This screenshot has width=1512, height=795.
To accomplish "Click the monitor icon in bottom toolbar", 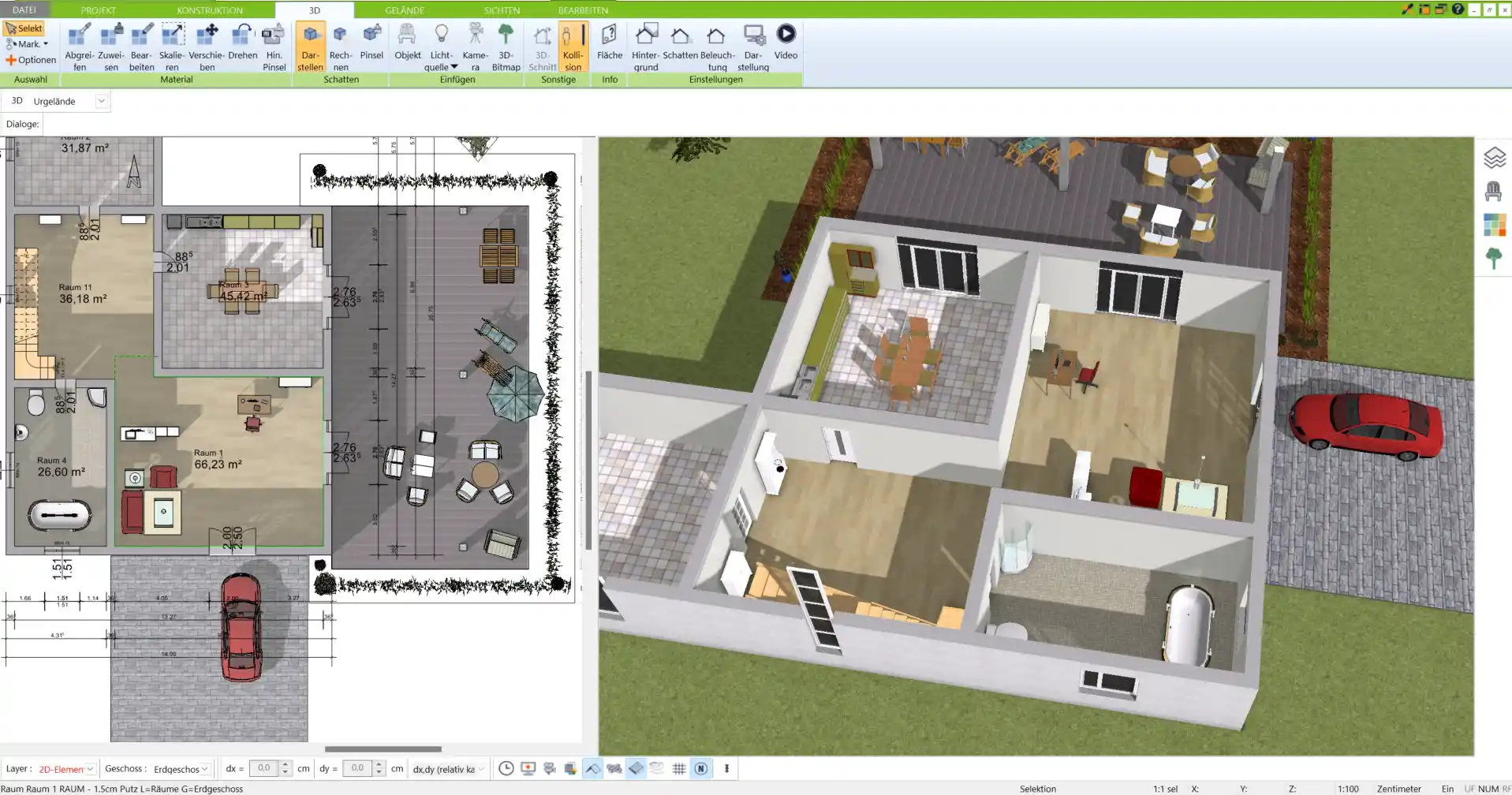I will tap(528, 768).
